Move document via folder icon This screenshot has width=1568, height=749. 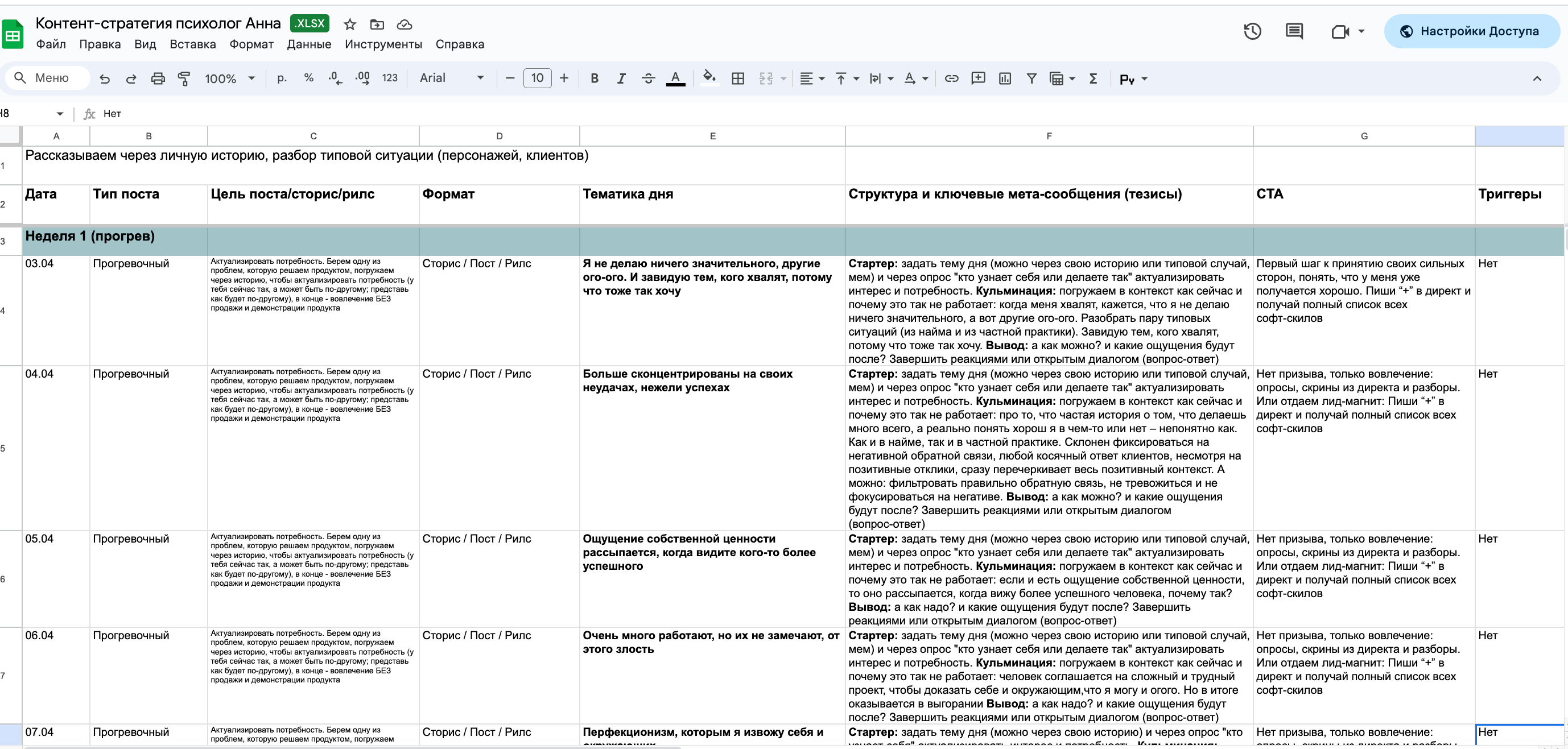click(377, 24)
